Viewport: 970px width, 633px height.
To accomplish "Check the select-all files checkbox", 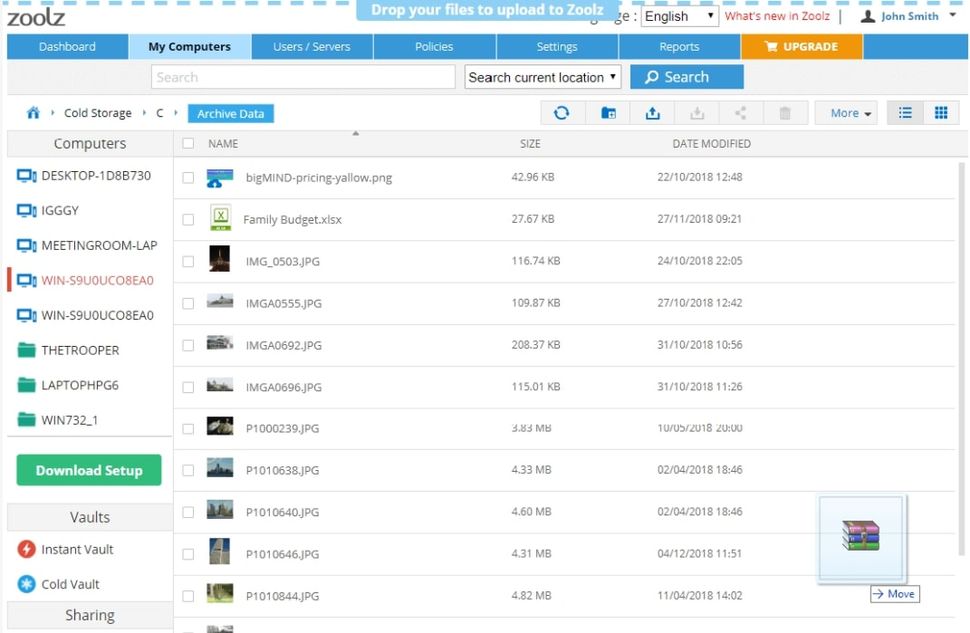I will (x=188, y=143).
